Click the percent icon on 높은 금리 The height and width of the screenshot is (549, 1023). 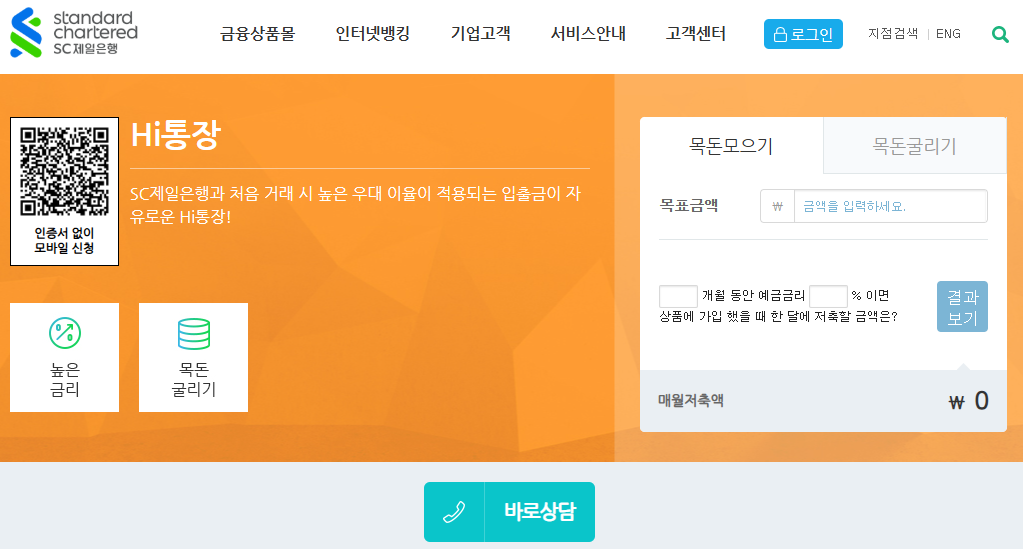(65, 333)
